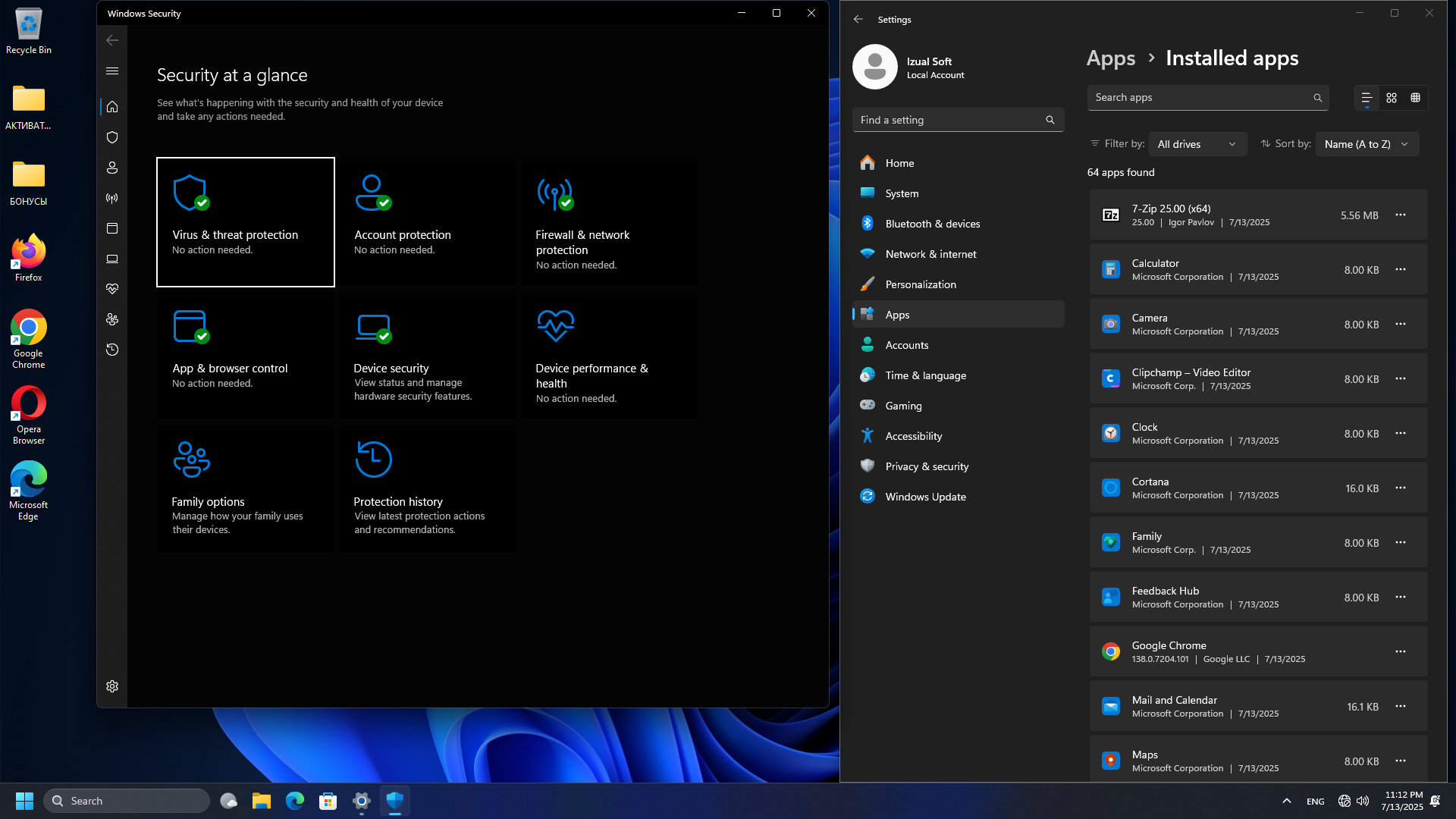Open the Sort by Name dropdown

pyautogui.click(x=1367, y=144)
